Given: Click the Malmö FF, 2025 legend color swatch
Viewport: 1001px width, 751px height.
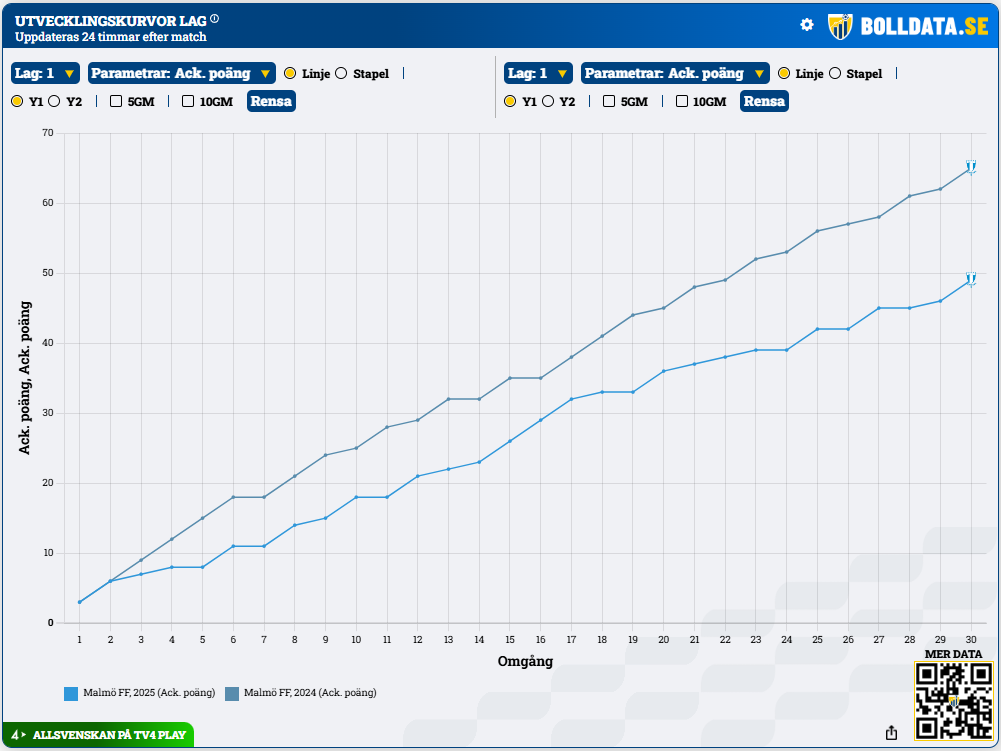Looking at the screenshot, I should pos(71,693).
